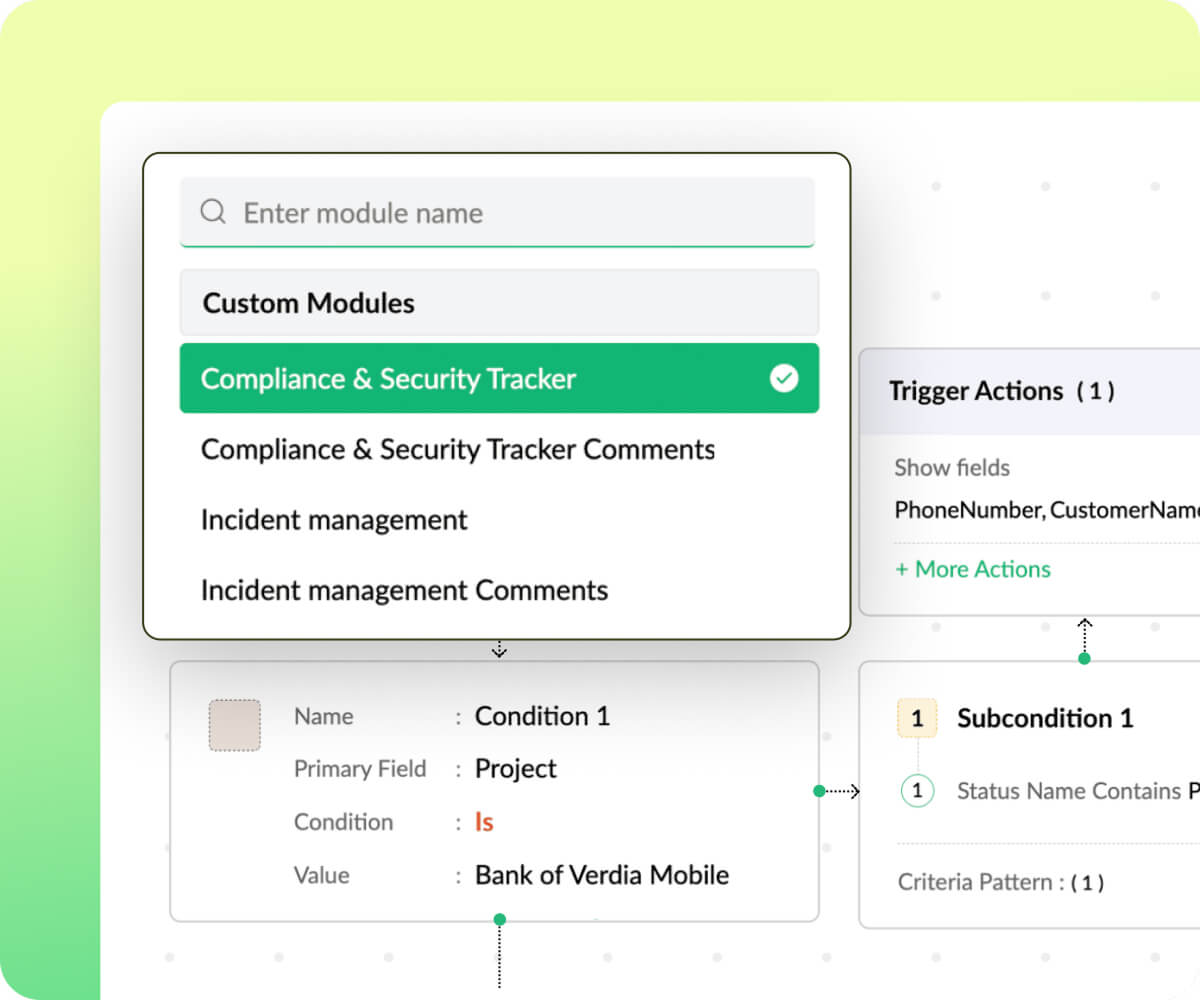Click the white checkmark on Compliance & Security Tracker

pos(784,378)
